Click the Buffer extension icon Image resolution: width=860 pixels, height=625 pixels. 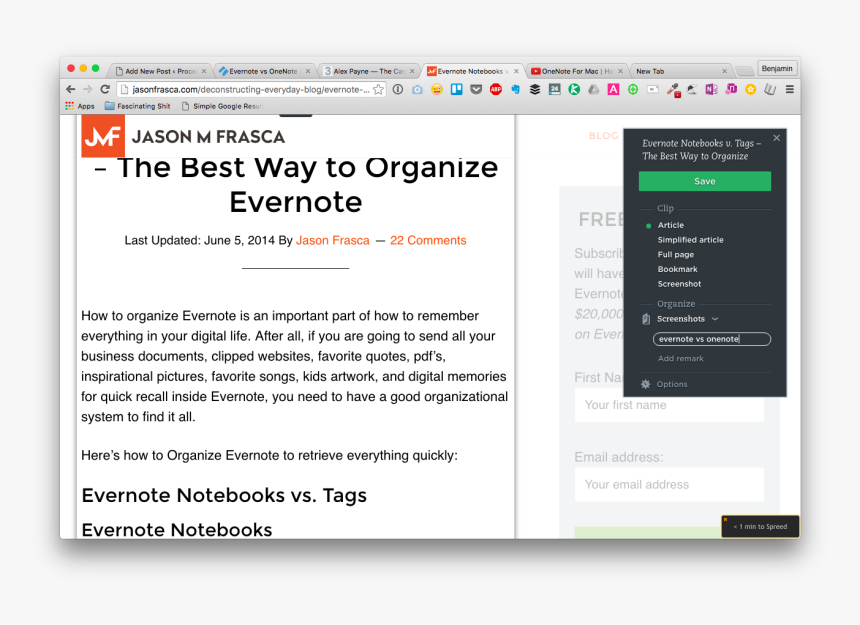534,89
